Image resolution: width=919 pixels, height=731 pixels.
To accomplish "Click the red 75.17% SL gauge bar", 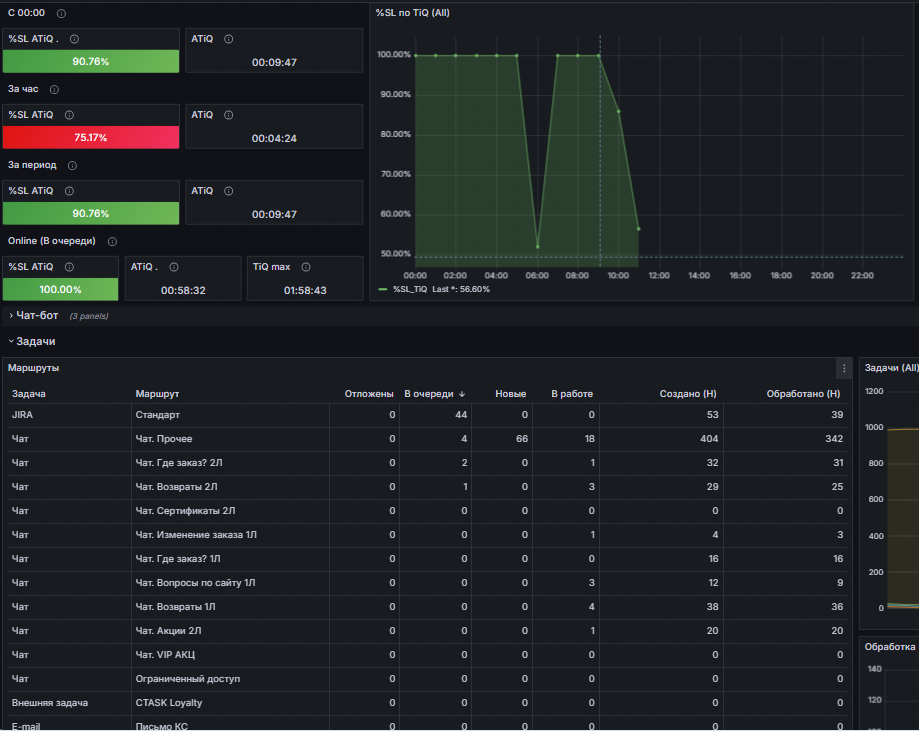I will click(x=91, y=137).
